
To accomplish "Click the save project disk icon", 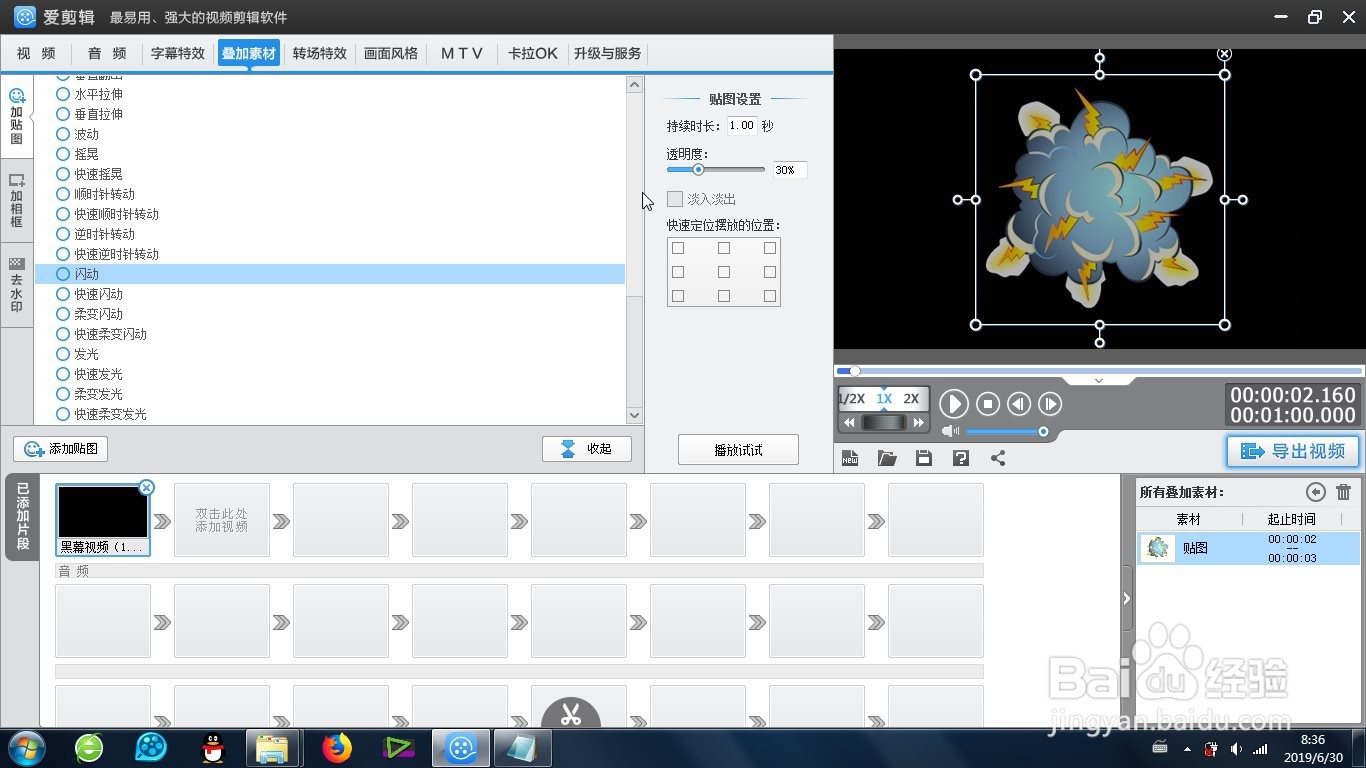I will point(924,458).
